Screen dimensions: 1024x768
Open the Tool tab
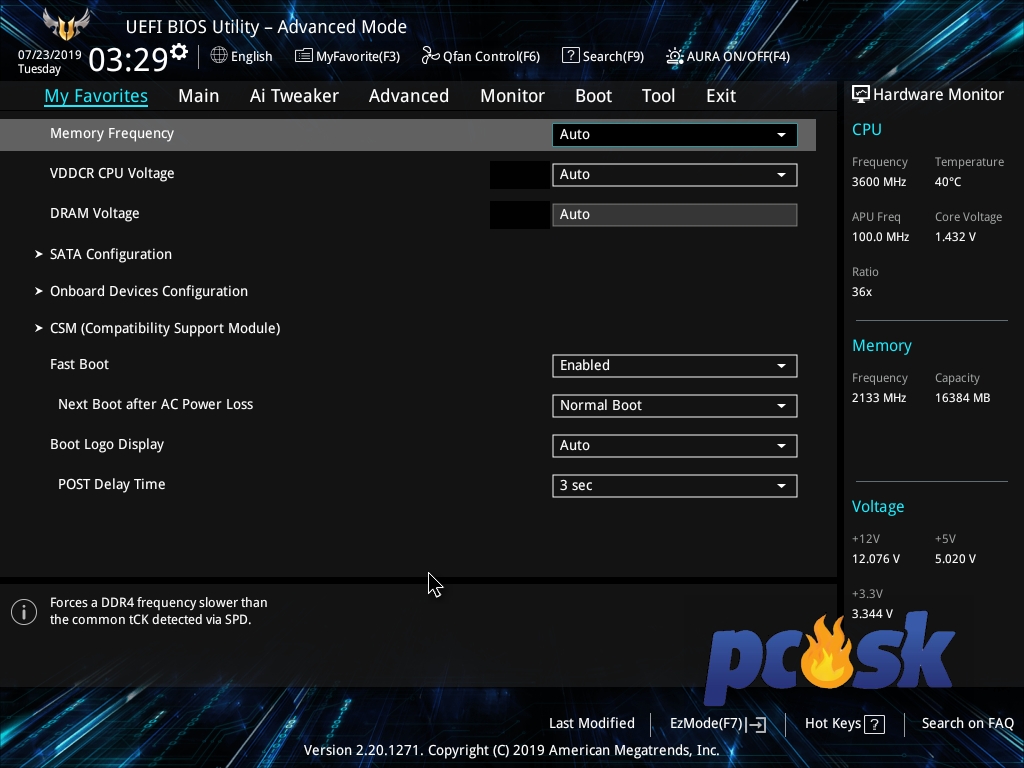tap(658, 96)
